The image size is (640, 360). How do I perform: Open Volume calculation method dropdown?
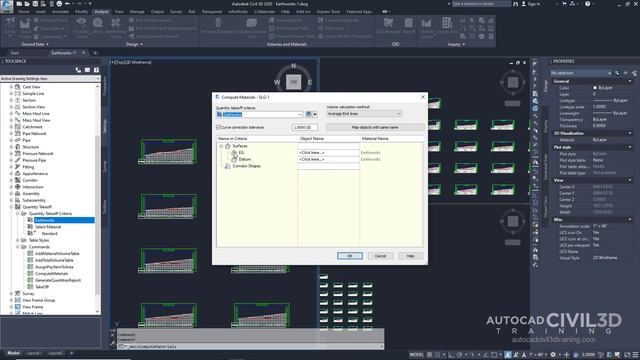click(399, 114)
